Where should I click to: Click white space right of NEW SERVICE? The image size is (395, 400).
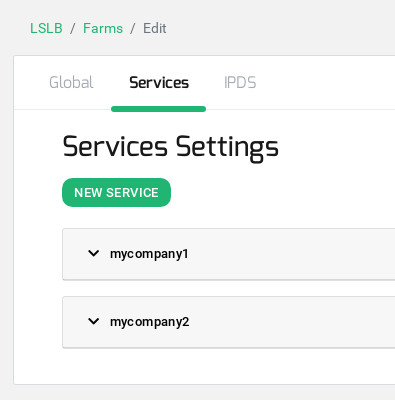click(x=283, y=193)
